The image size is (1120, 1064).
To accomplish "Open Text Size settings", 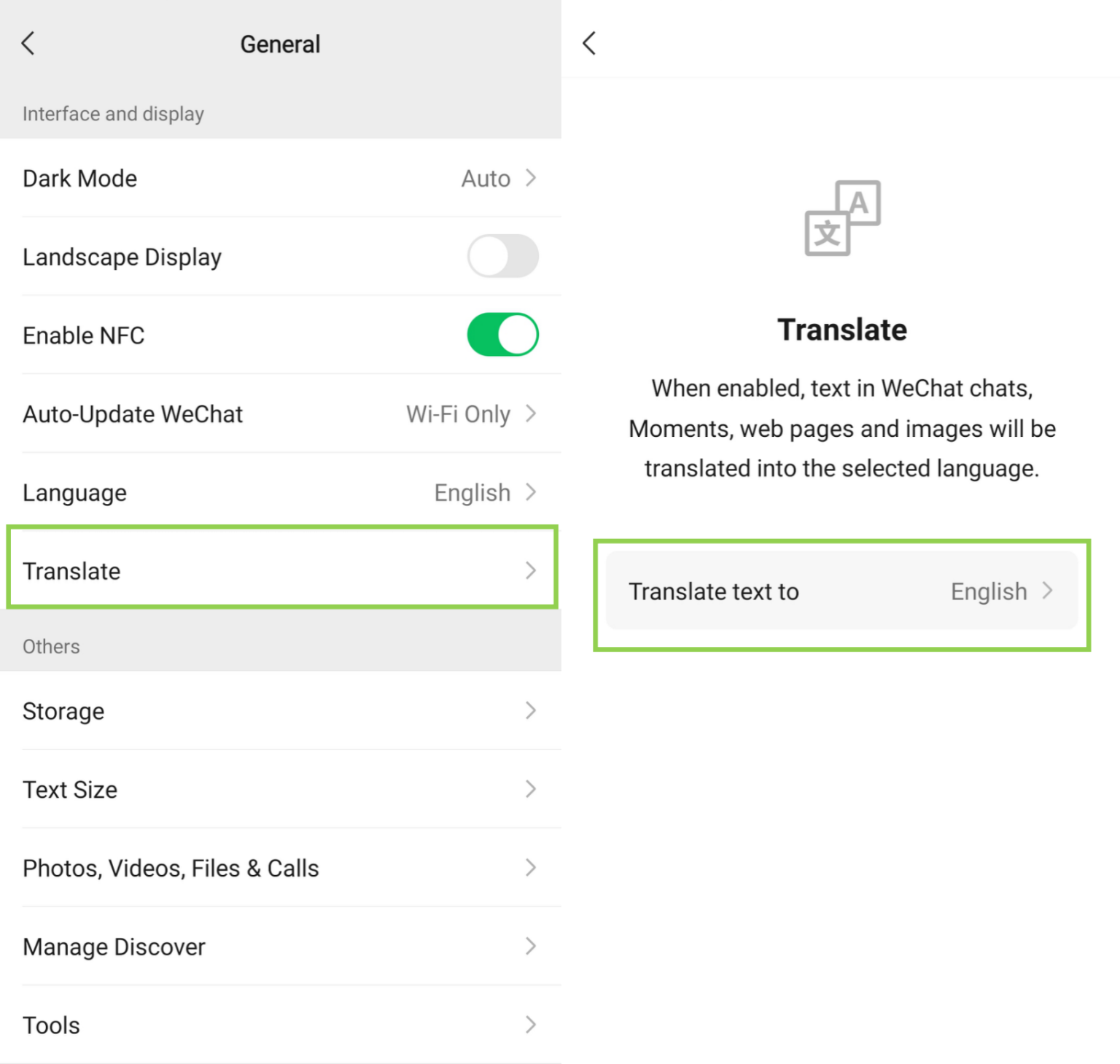I will tap(280, 790).
